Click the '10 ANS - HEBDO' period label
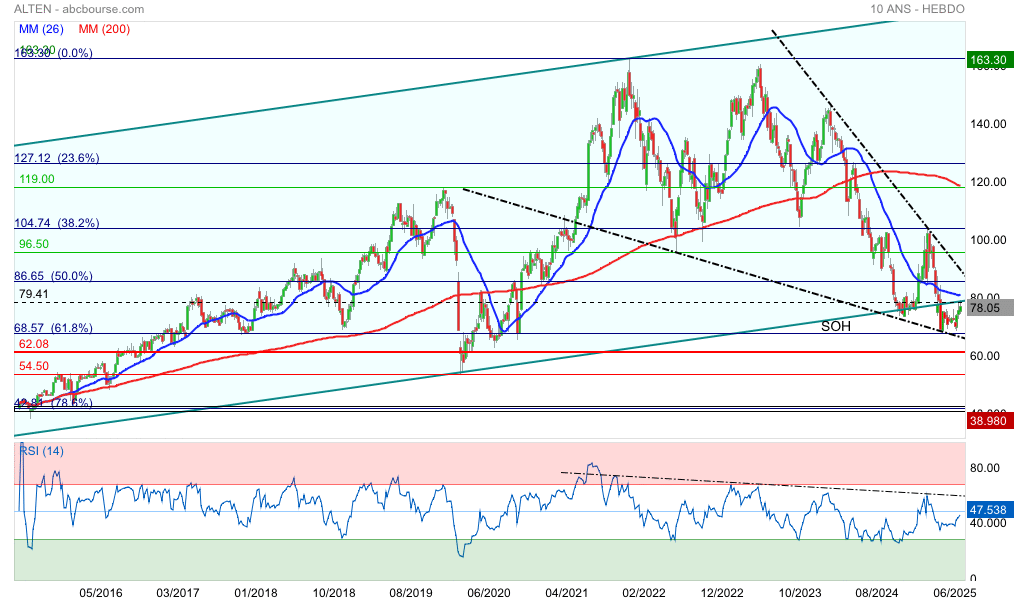The height and width of the screenshot is (603, 1014). pos(917,9)
